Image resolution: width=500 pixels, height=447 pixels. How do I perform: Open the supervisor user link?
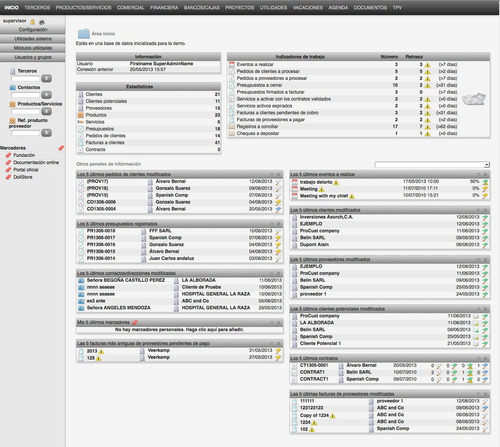pos(14,21)
